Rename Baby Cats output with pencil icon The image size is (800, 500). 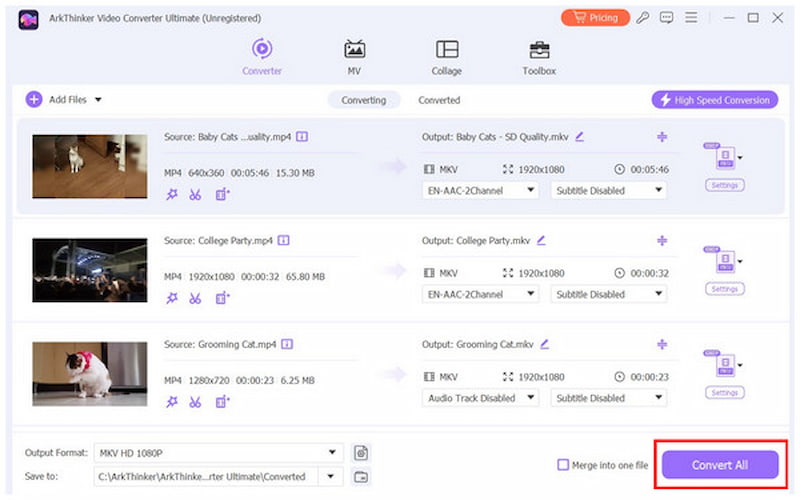580,137
